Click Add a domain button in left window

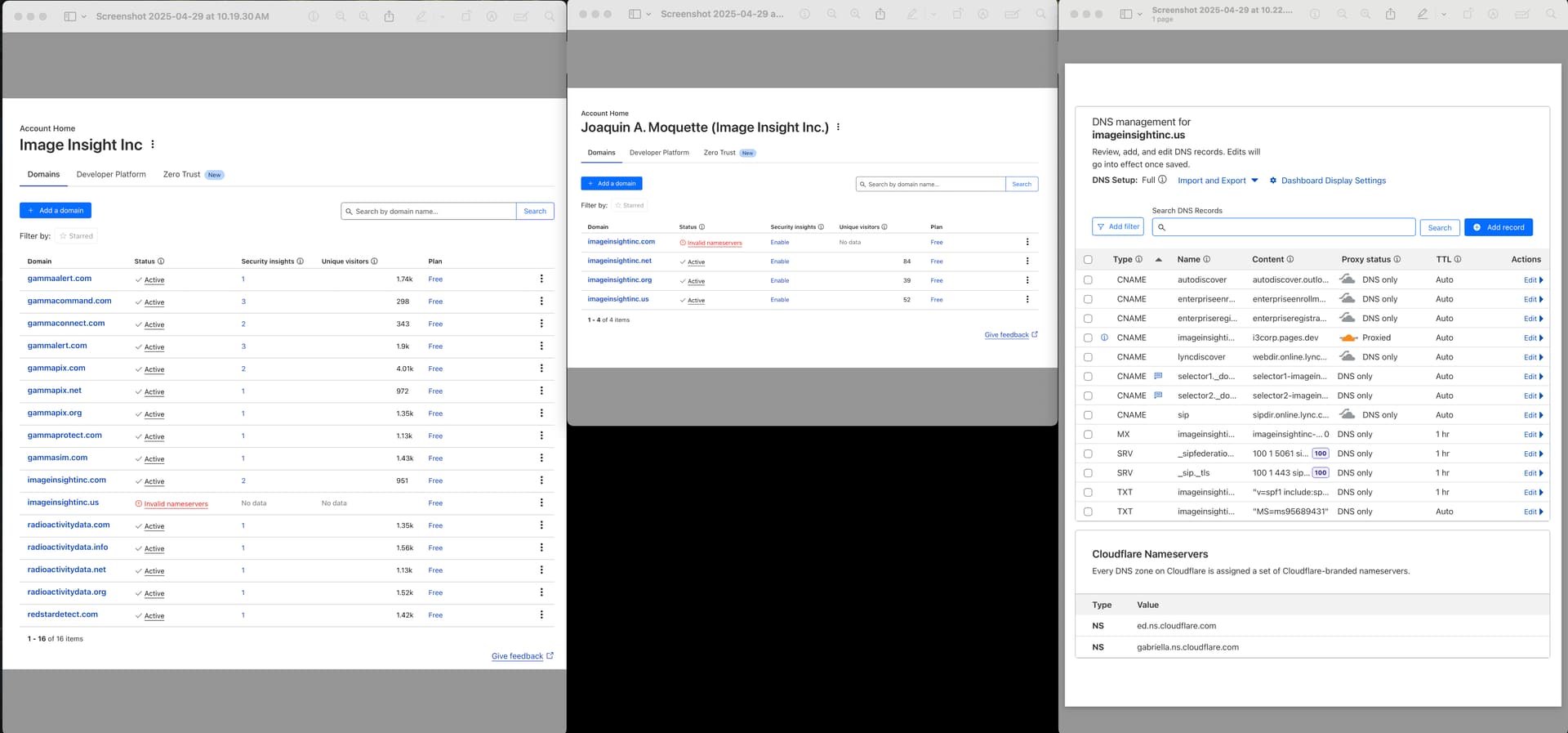click(x=56, y=211)
